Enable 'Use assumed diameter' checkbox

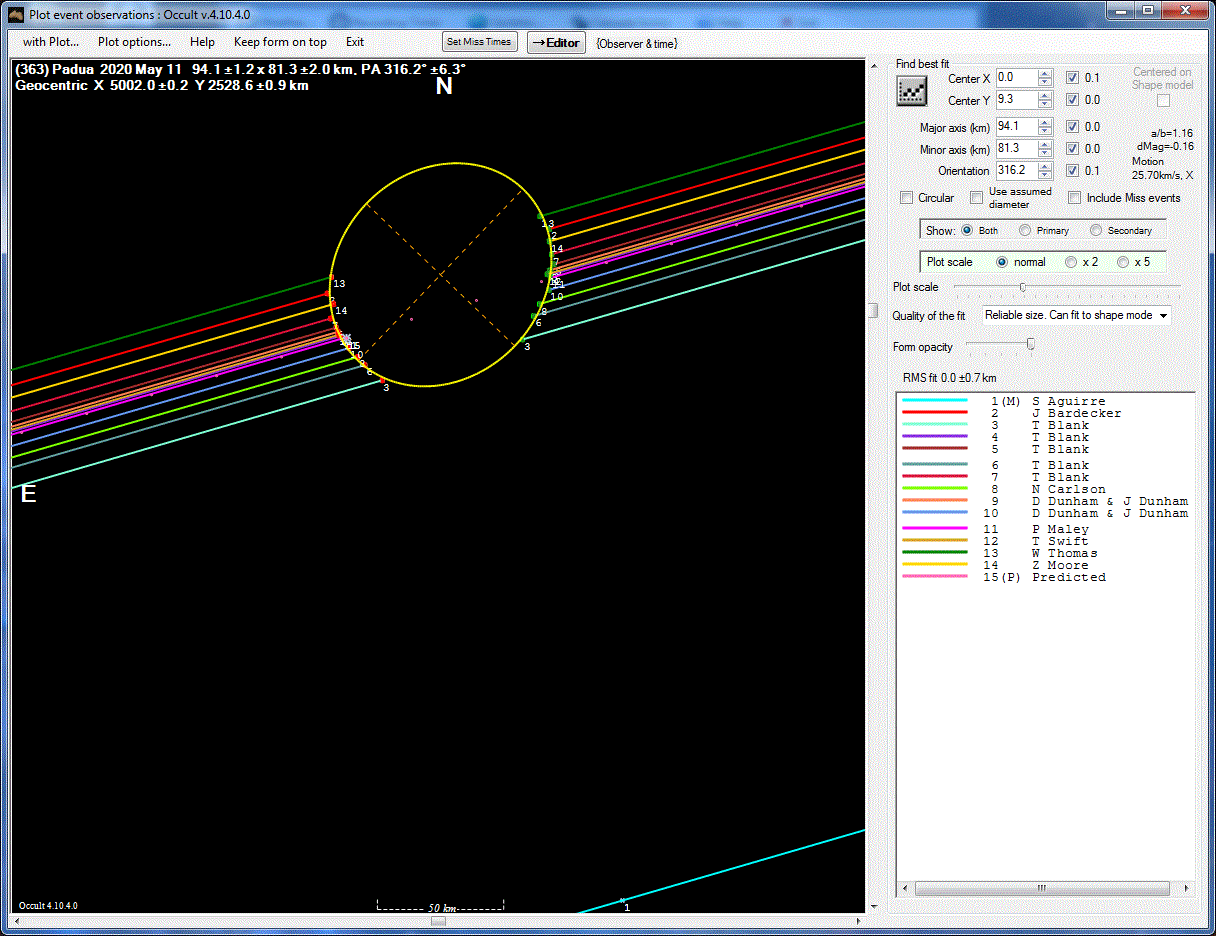coord(977,198)
